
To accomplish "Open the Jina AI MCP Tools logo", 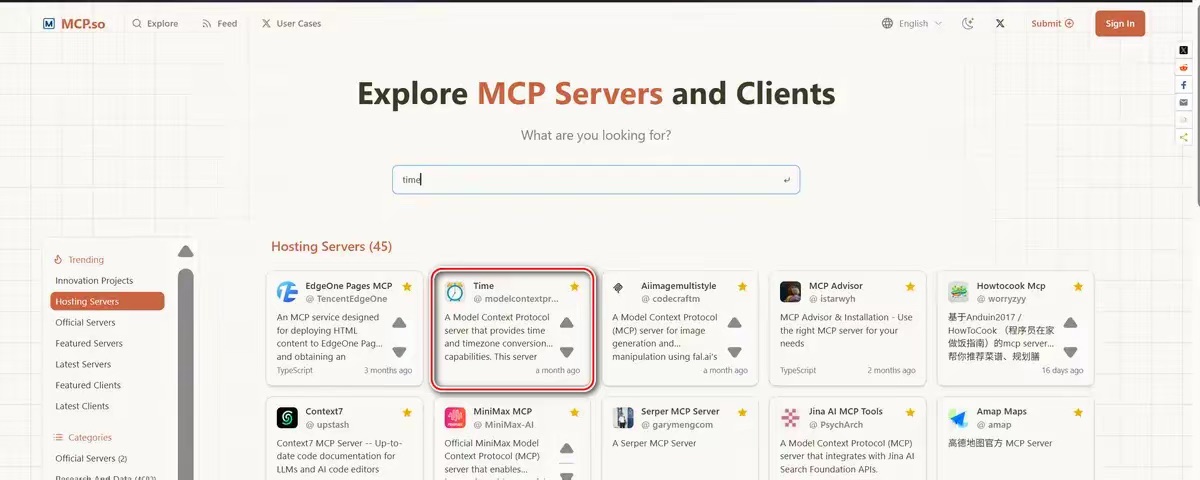I will pyautogui.click(x=790, y=418).
